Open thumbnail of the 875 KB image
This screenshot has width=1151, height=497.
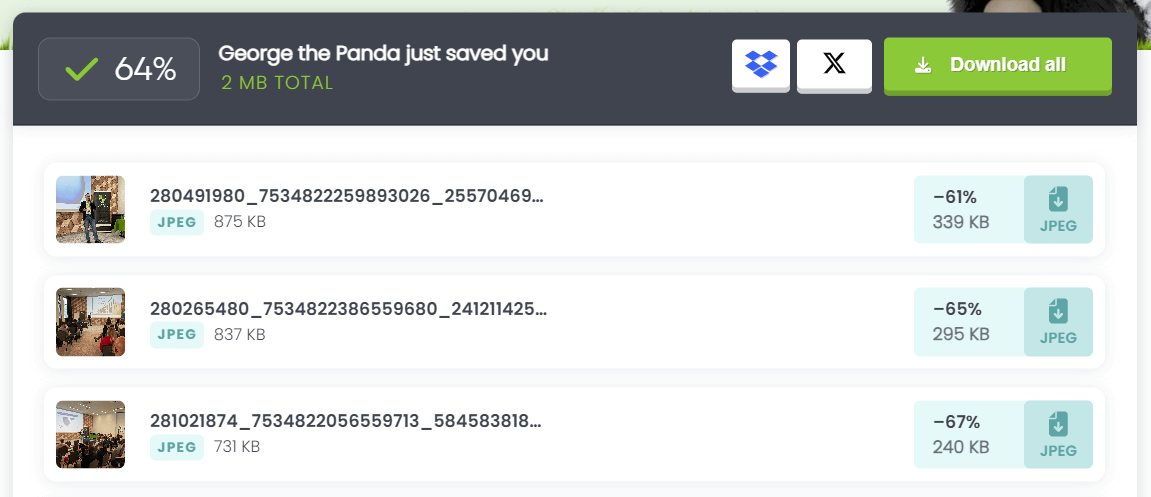point(91,210)
